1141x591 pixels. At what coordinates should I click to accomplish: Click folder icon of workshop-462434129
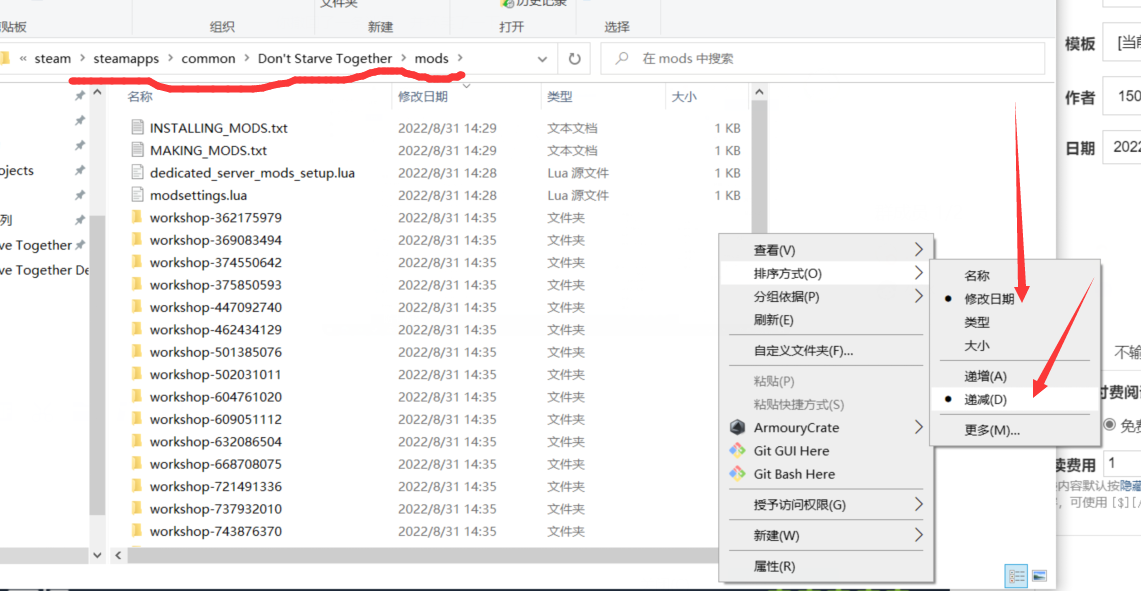pyautogui.click(x=136, y=329)
